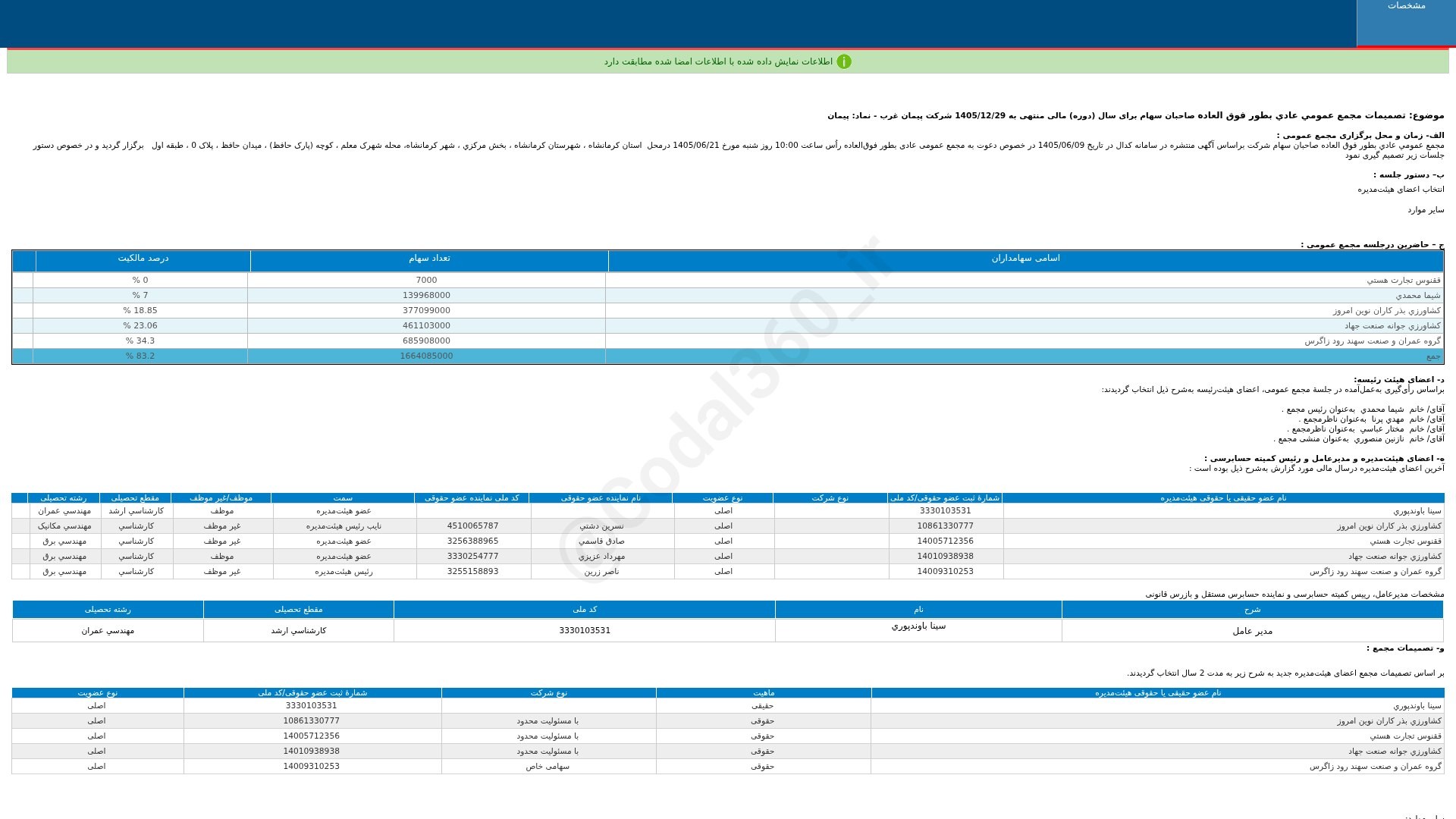Click share count 685908000 cell
Viewport: 1456px width, 819px height.
click(426, 341)
